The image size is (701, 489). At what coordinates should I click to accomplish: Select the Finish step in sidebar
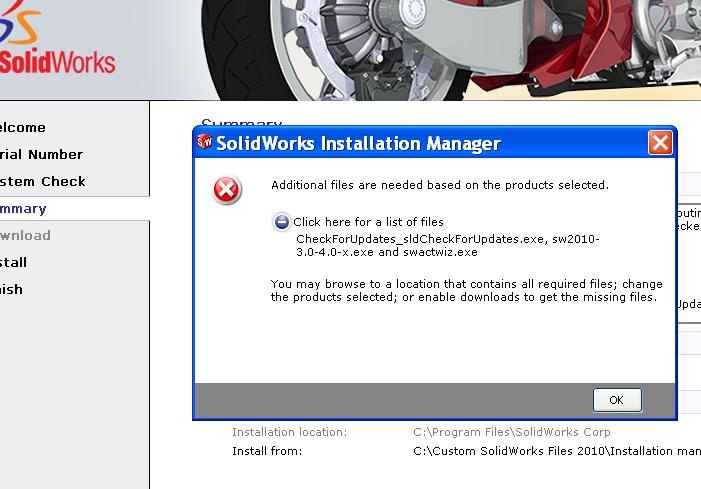click(11, 290)
